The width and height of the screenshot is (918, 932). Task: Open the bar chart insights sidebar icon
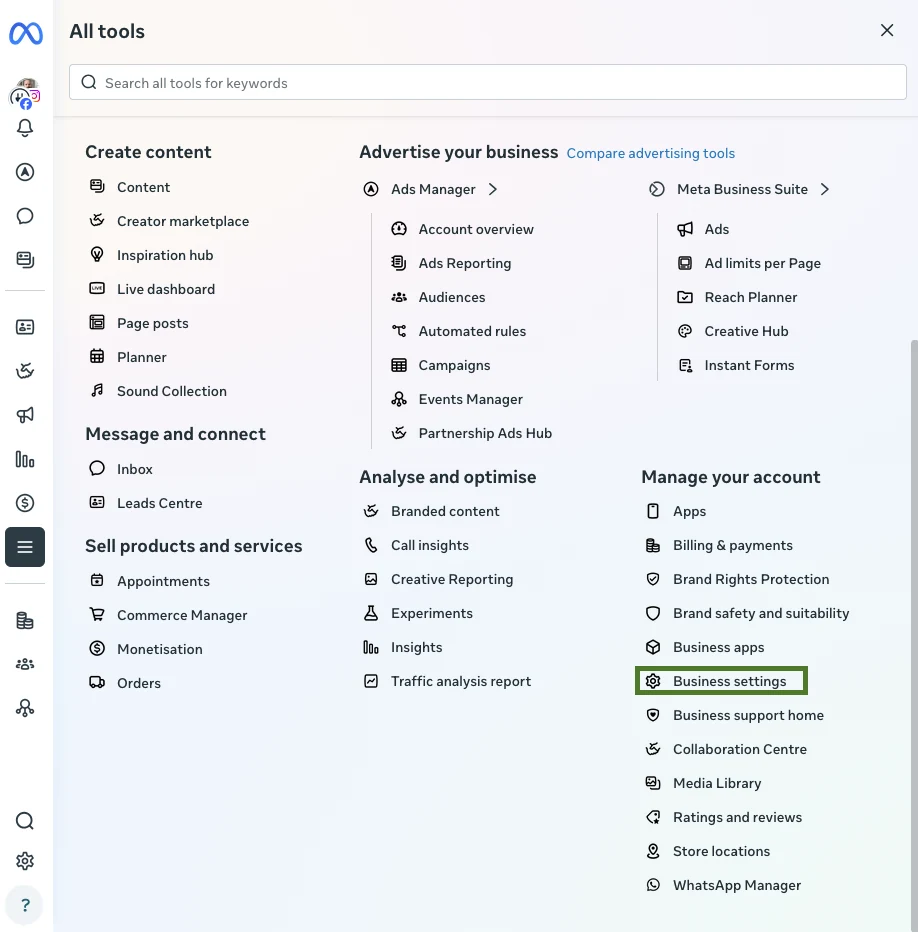[x=25, y=459]
